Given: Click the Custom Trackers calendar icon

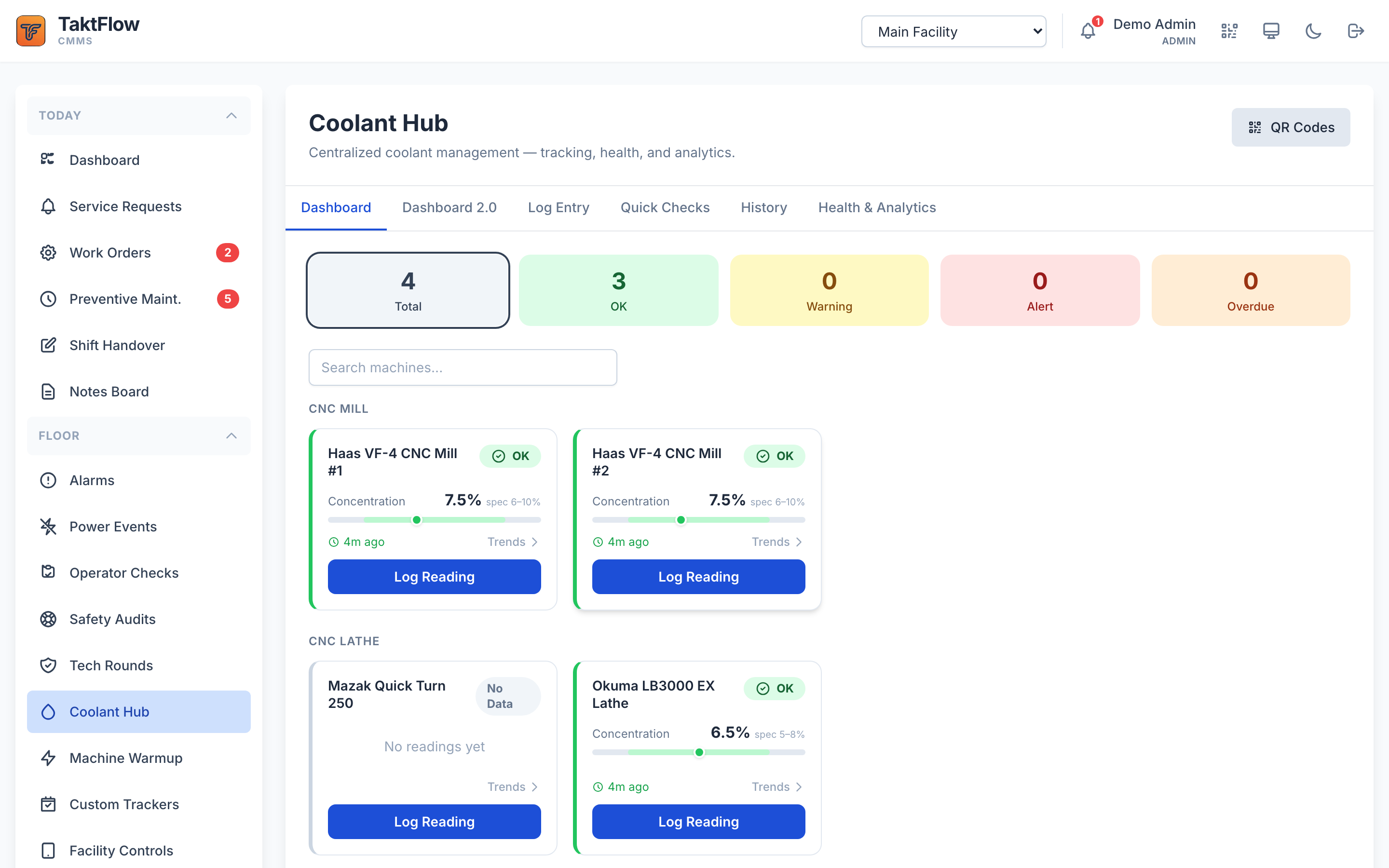Looking at the screenshot, I should pyautogui.click(x=48, y=804).
